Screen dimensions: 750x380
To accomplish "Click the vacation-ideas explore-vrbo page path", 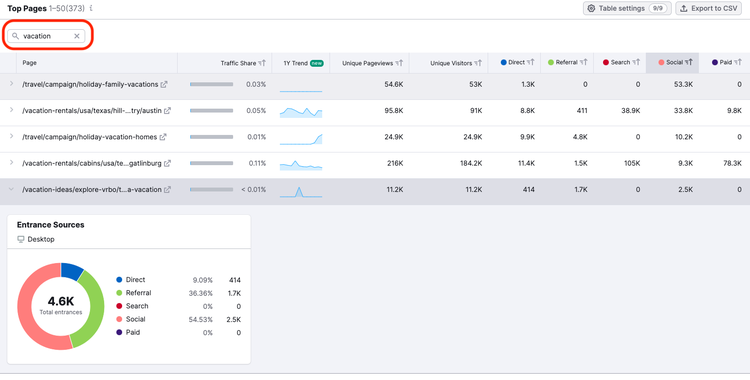I will [x=92, y=190].
